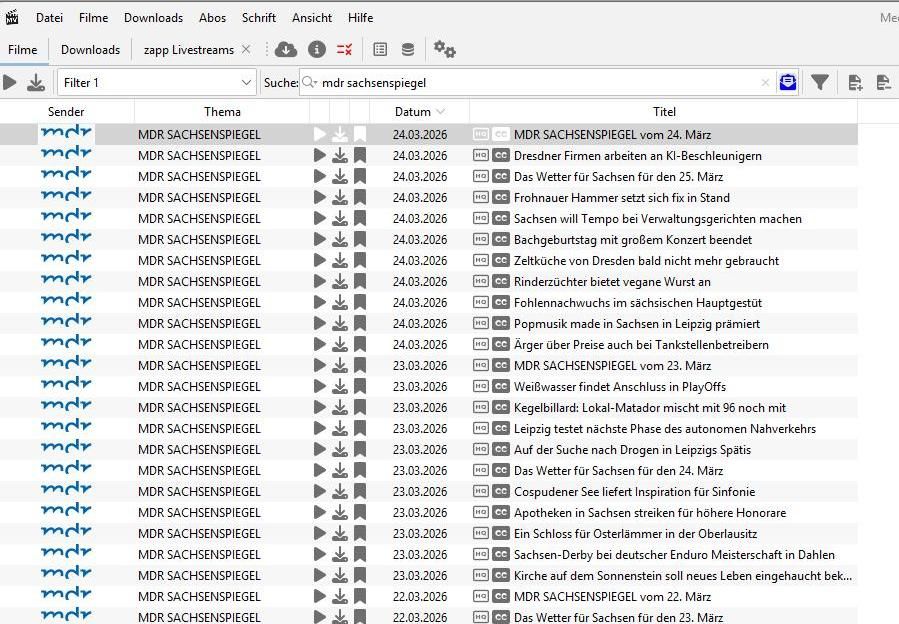Open the Filter 1 dropdown
This screenshot has width=899, height=624.
tap(157, 83)
